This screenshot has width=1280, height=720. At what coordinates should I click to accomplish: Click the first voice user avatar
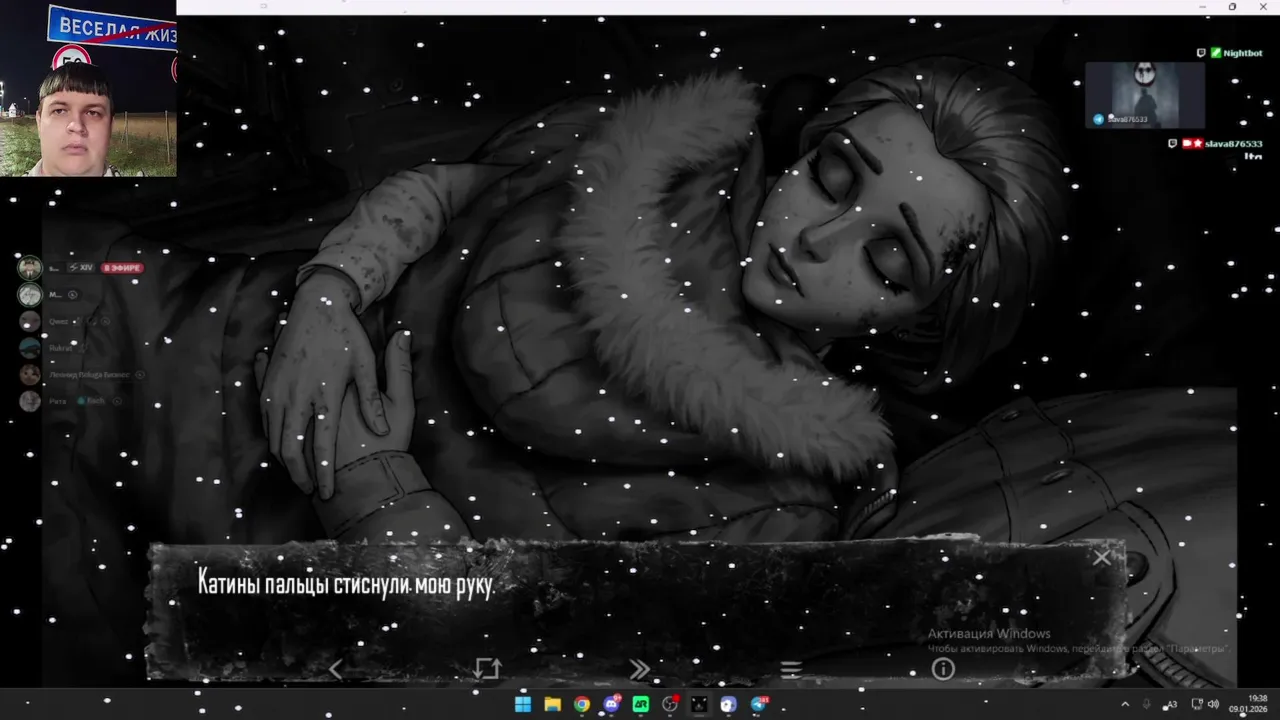coord(30,267)
